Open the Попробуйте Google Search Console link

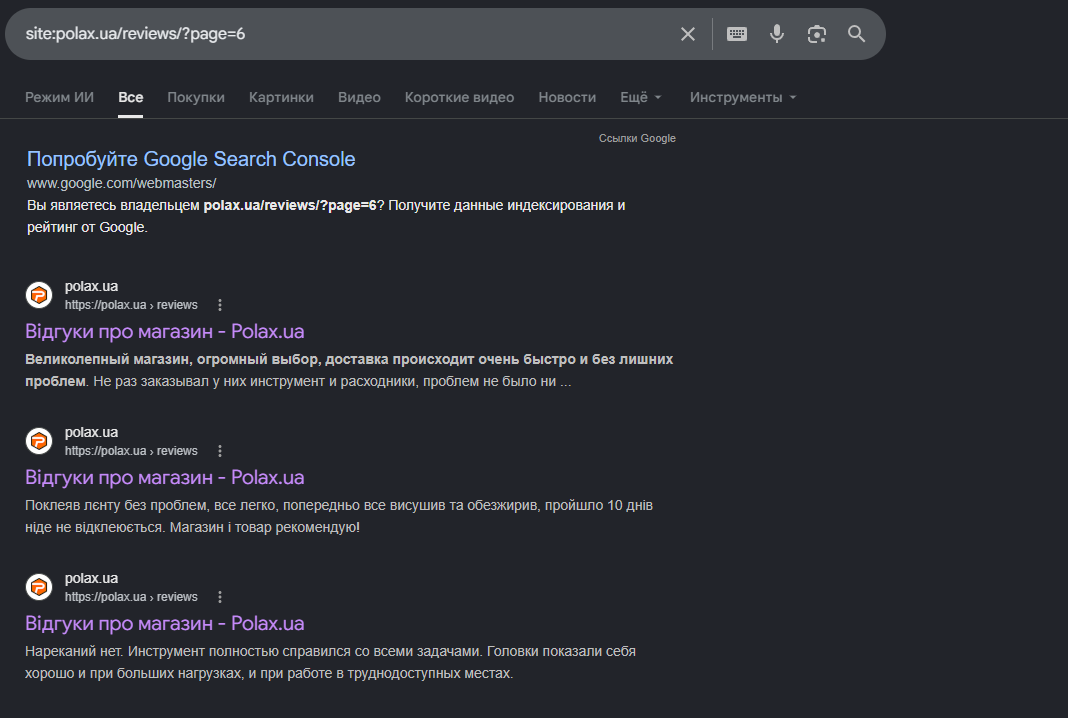(x=191, y=159)
